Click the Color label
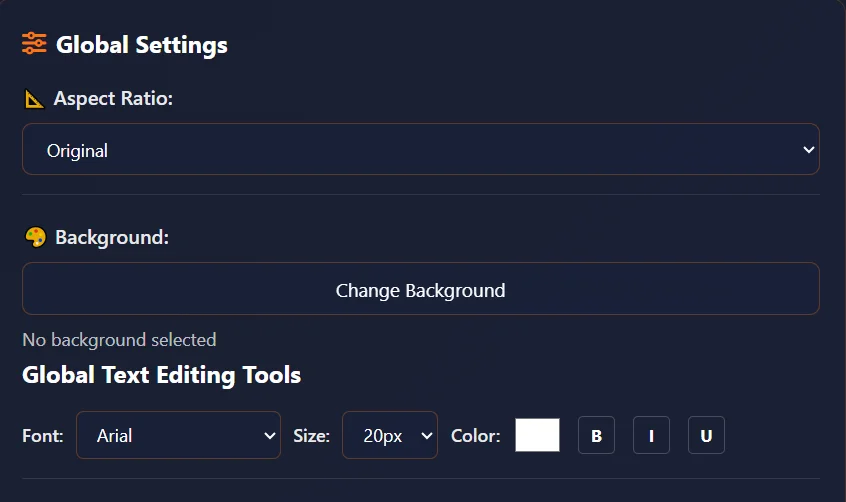This screenshot has width=846, height=502. tap(476, 436)
